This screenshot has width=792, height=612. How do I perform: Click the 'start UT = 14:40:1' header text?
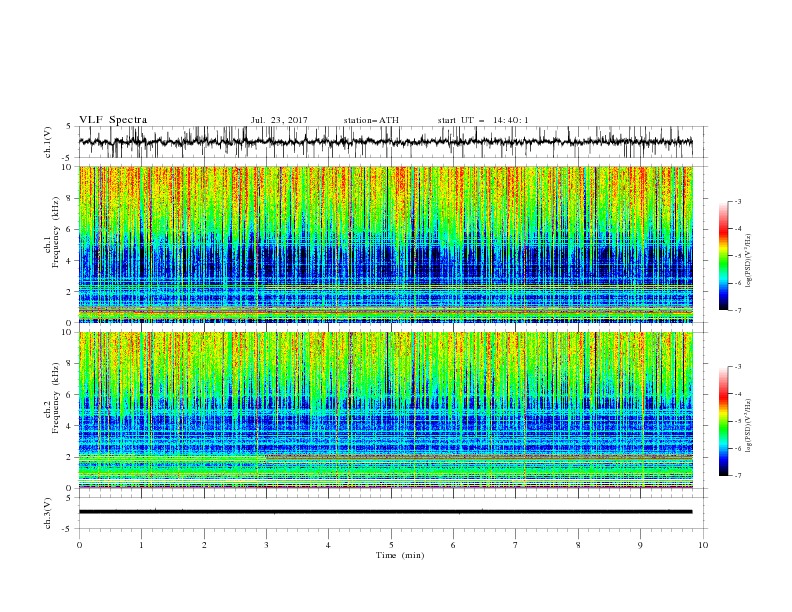click(483, 120)
